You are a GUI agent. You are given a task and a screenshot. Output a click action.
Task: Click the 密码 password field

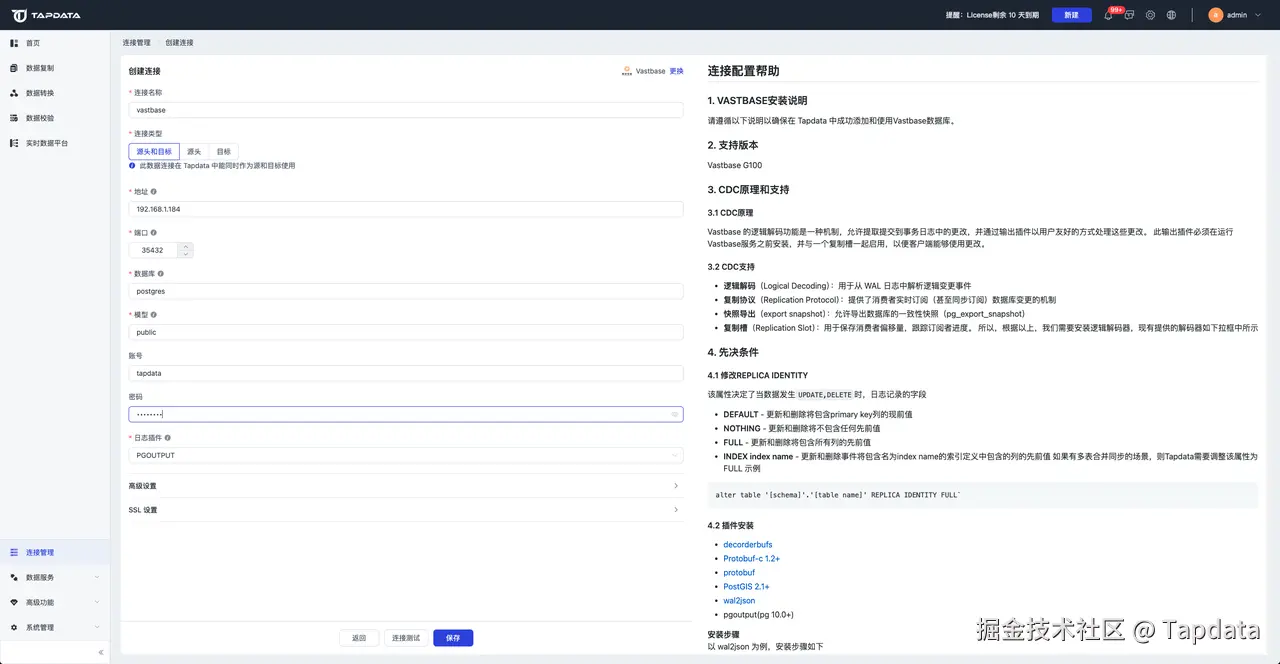click(x=406, y=414)
